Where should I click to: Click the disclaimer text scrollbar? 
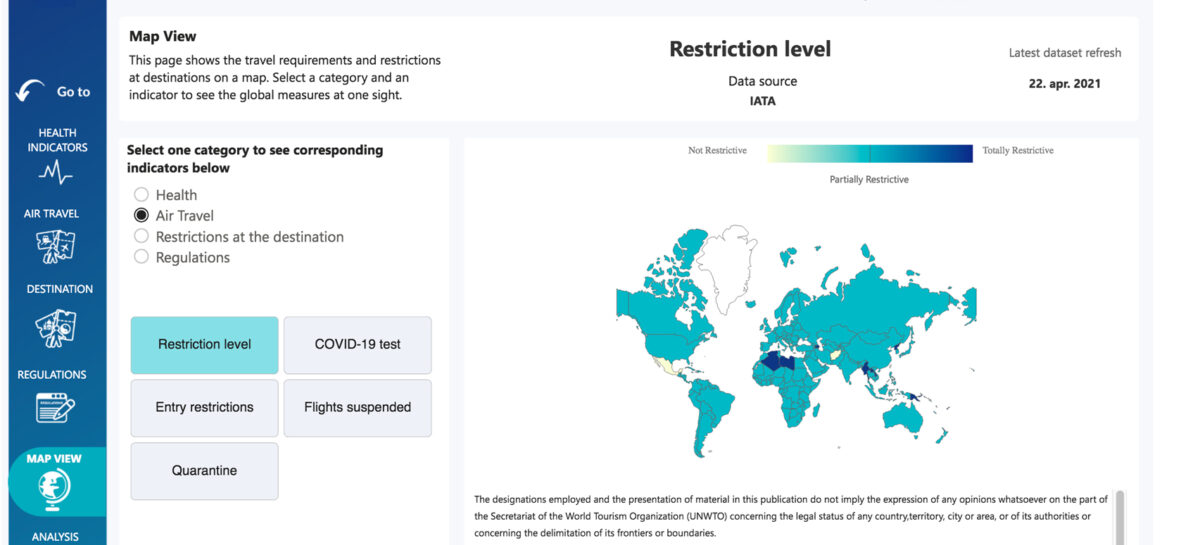[1120, 516]
